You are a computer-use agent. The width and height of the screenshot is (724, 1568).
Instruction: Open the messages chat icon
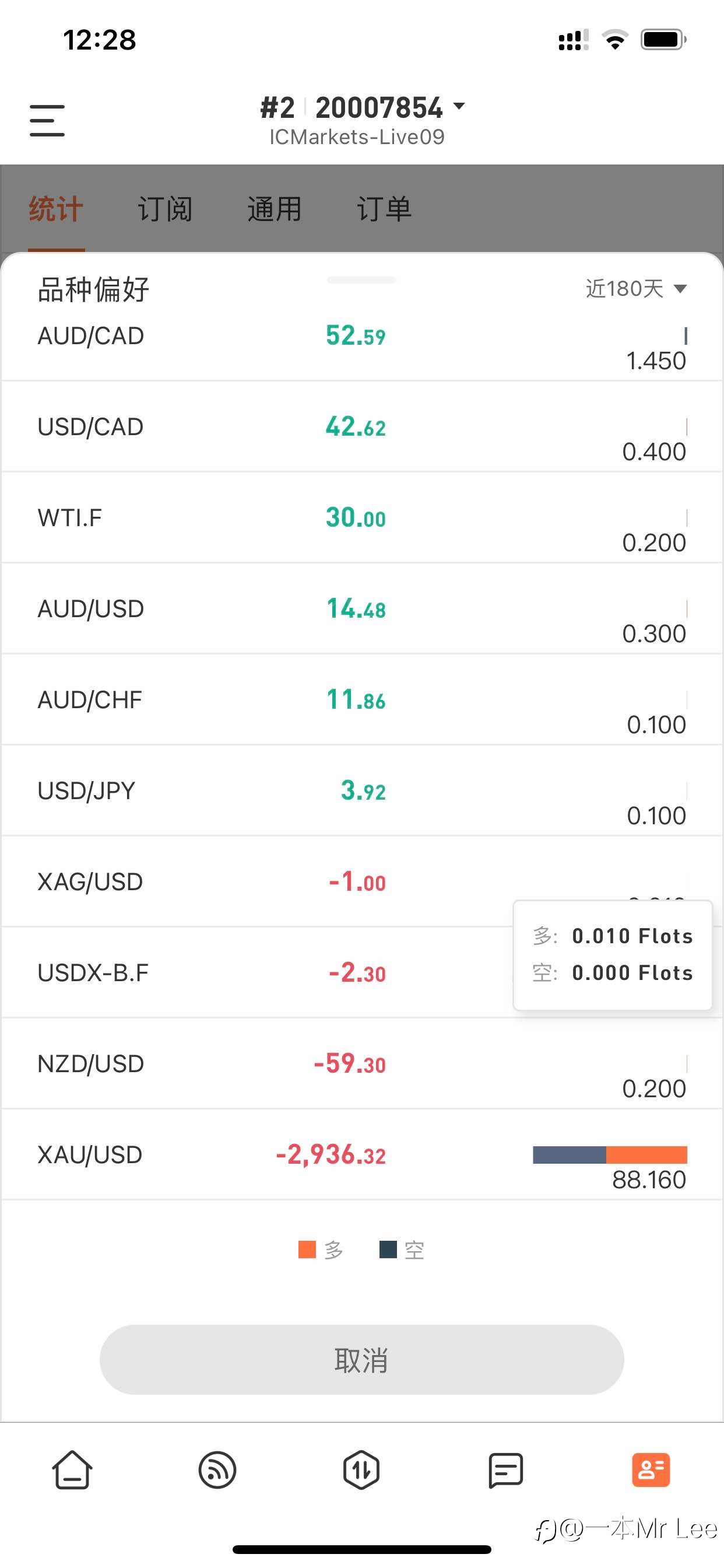click(505, 1470)
